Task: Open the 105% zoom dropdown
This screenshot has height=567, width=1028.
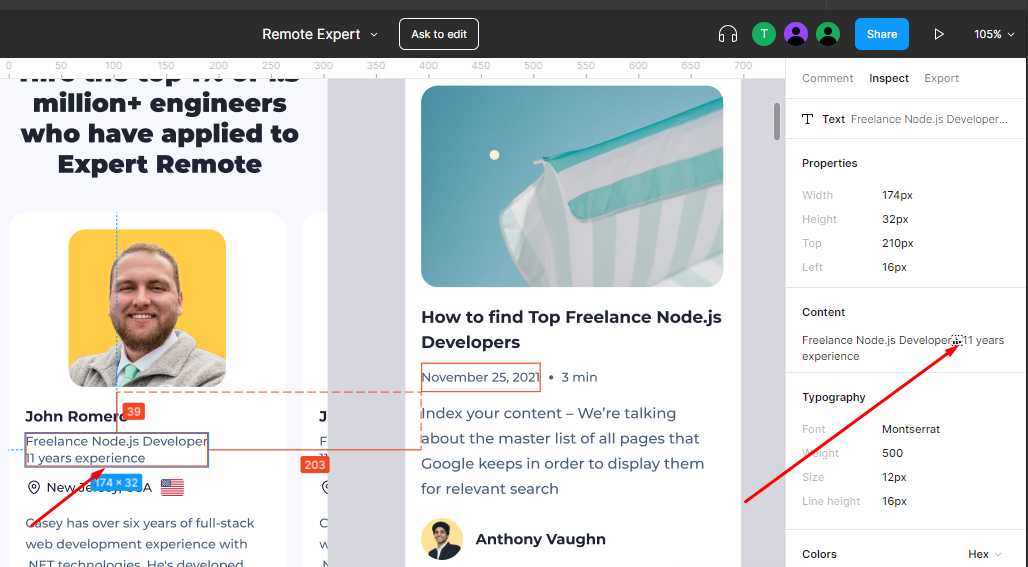Action: (994, 34)
